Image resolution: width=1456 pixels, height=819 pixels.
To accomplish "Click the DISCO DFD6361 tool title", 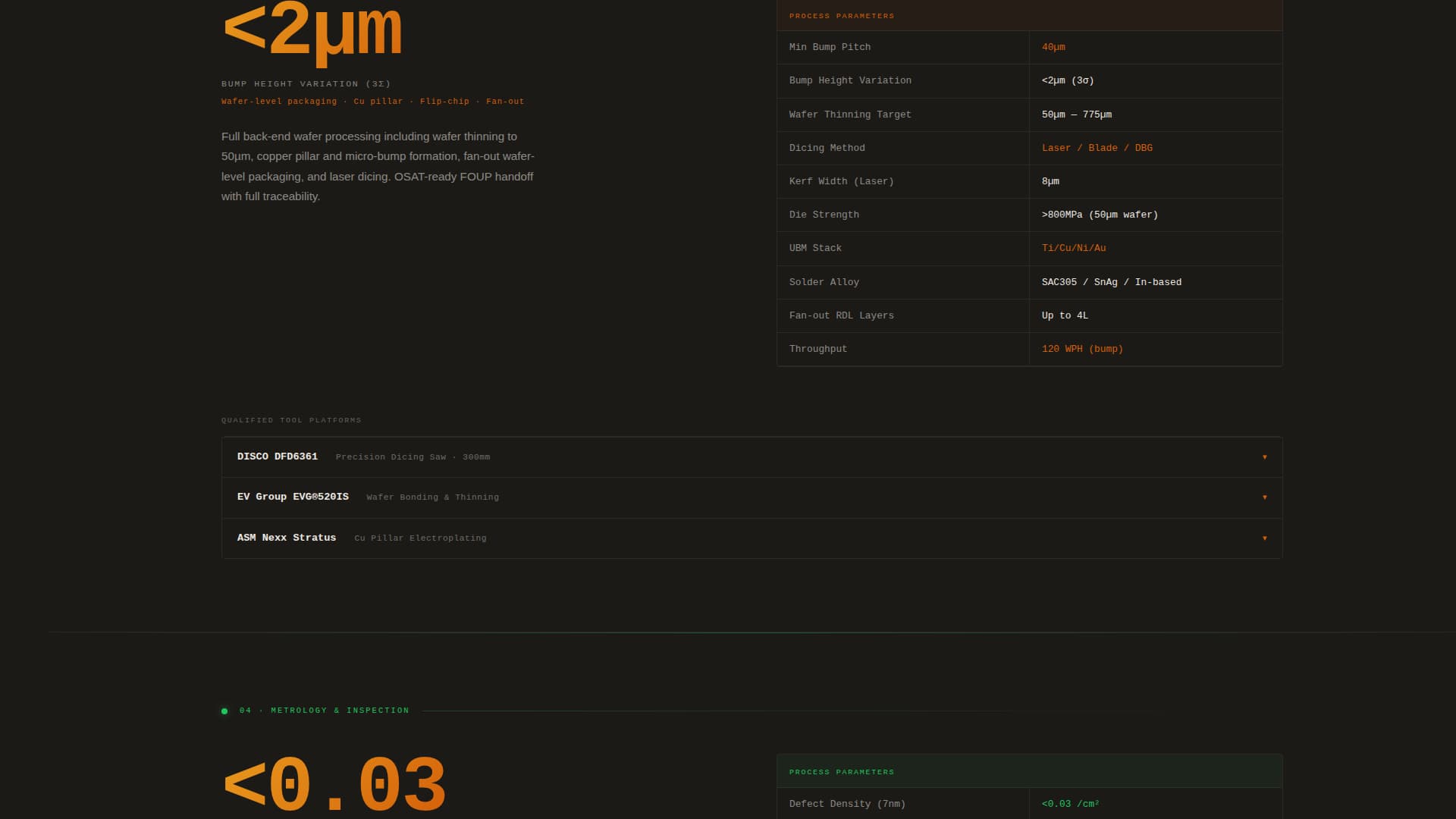I will point(277,457).
